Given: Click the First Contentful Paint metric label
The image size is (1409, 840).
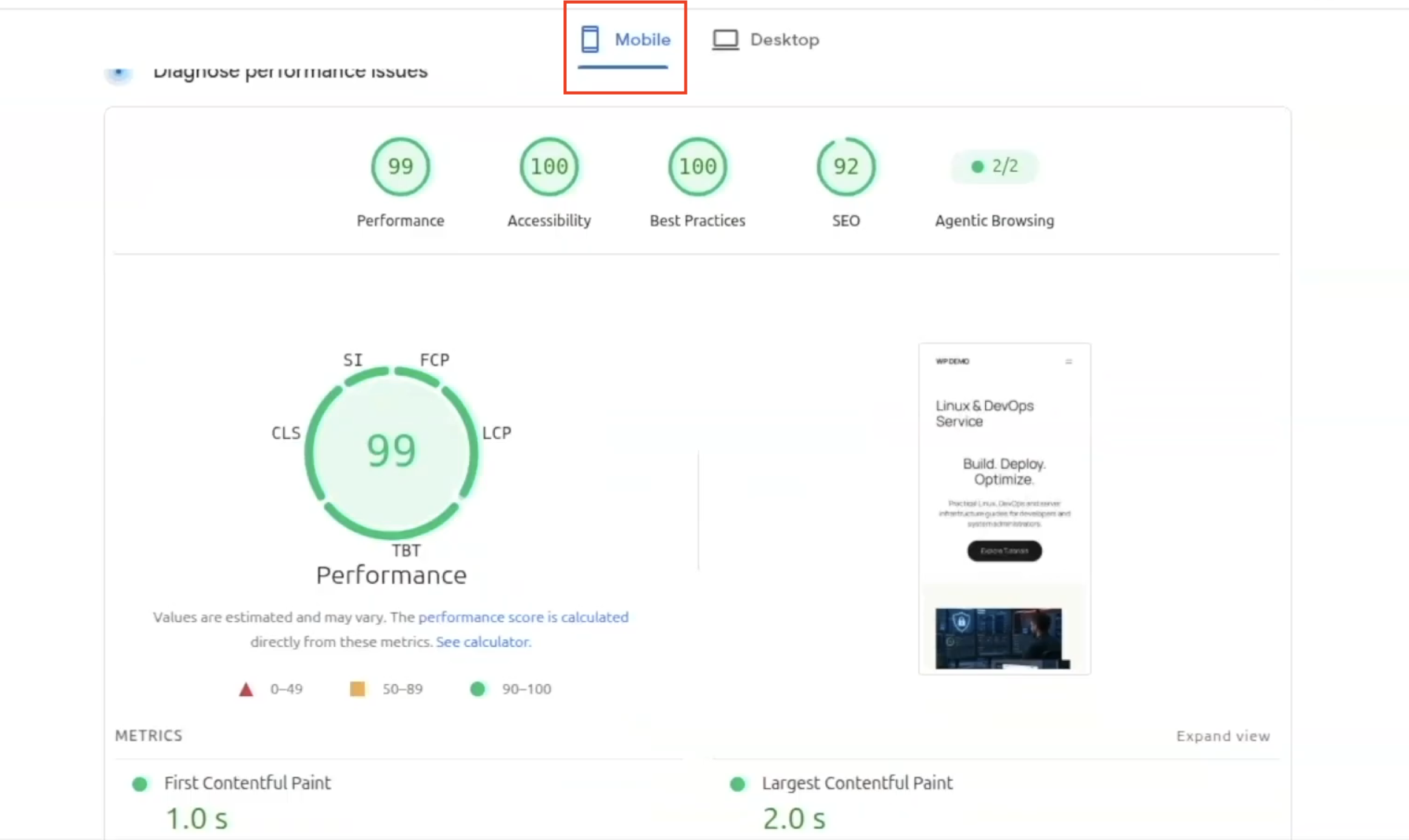Looking at the screenshot, I should [x=247, y=783].
